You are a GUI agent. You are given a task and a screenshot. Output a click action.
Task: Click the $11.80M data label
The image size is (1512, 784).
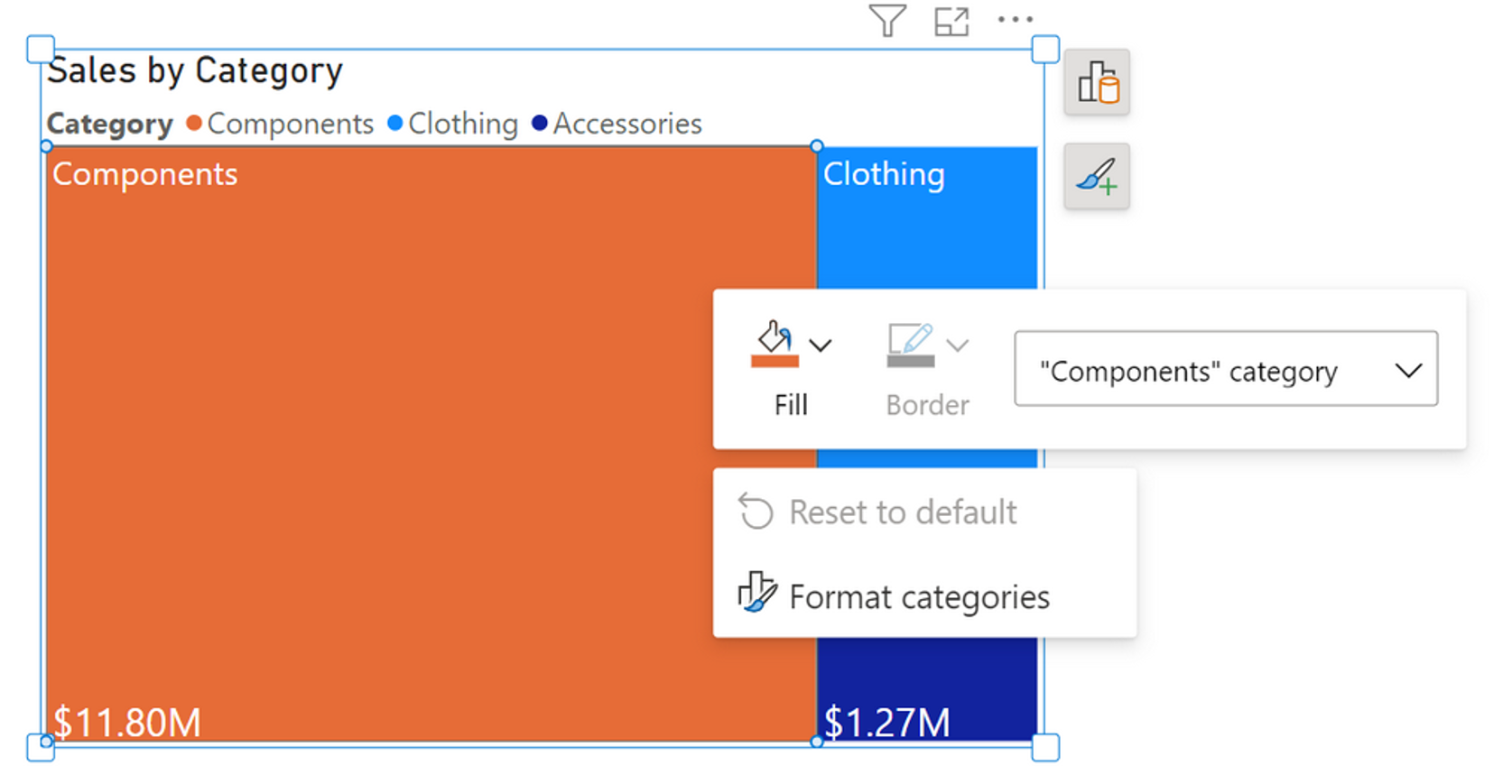(x=126, y=723)
